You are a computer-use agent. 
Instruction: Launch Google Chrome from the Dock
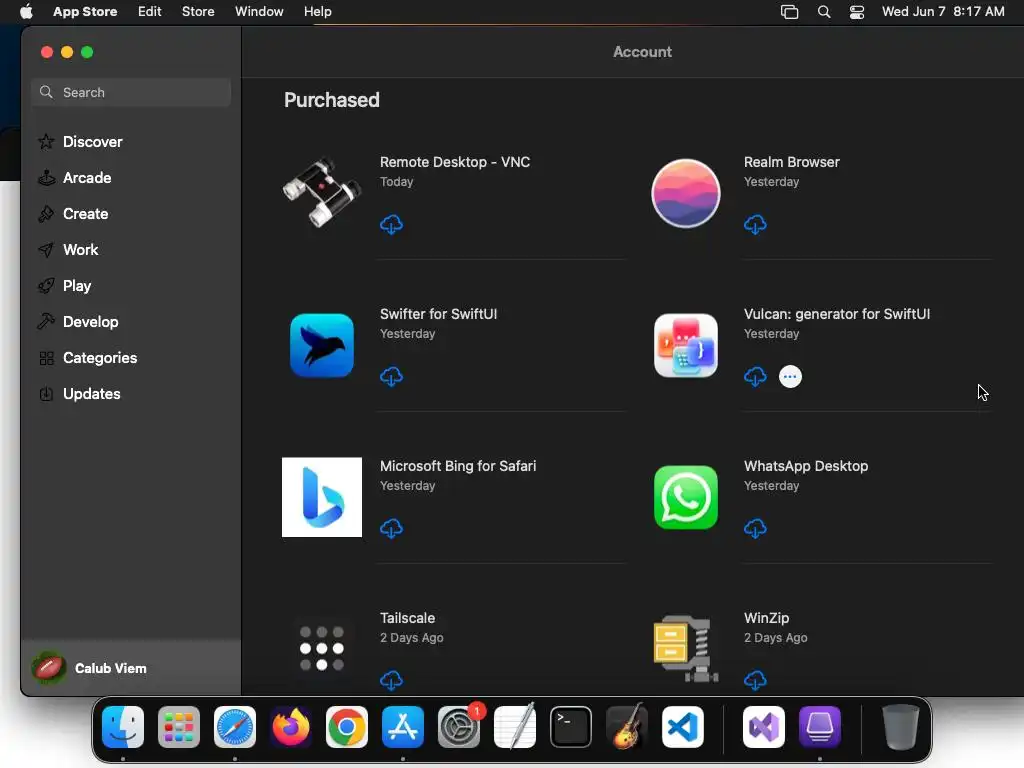[347, 727]
